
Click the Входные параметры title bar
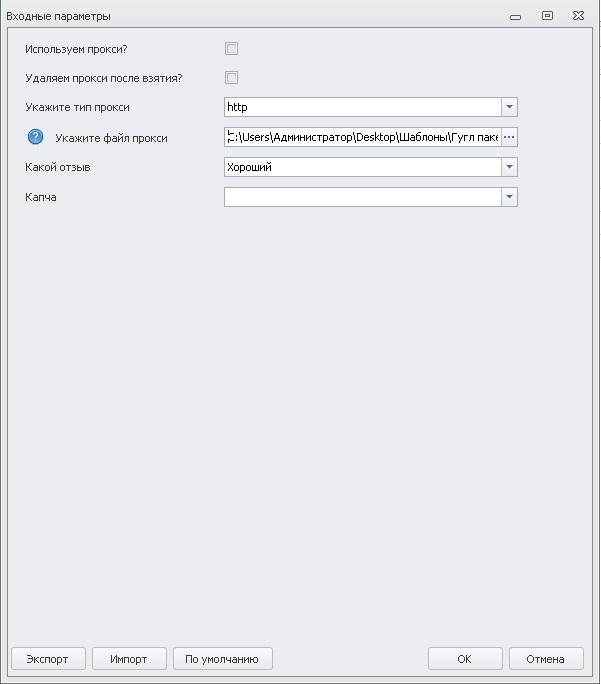(250, 16)
